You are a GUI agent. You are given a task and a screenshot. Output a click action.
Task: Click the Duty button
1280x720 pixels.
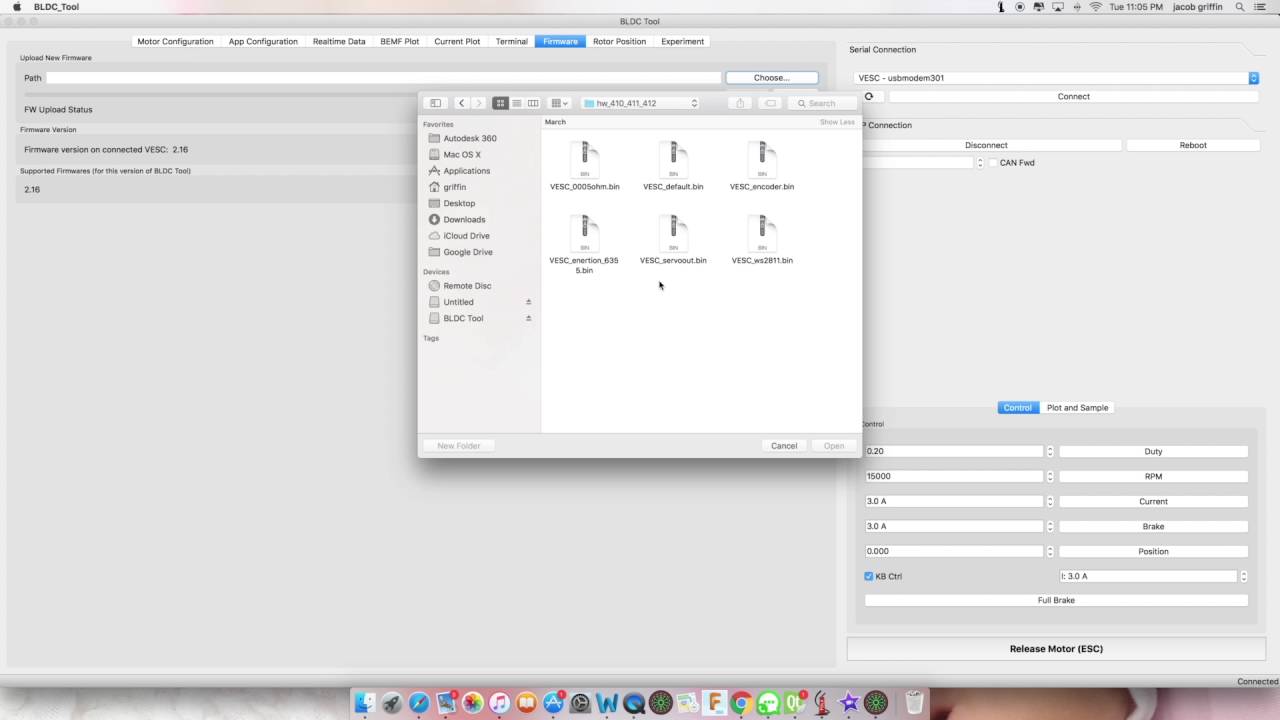1153,451
